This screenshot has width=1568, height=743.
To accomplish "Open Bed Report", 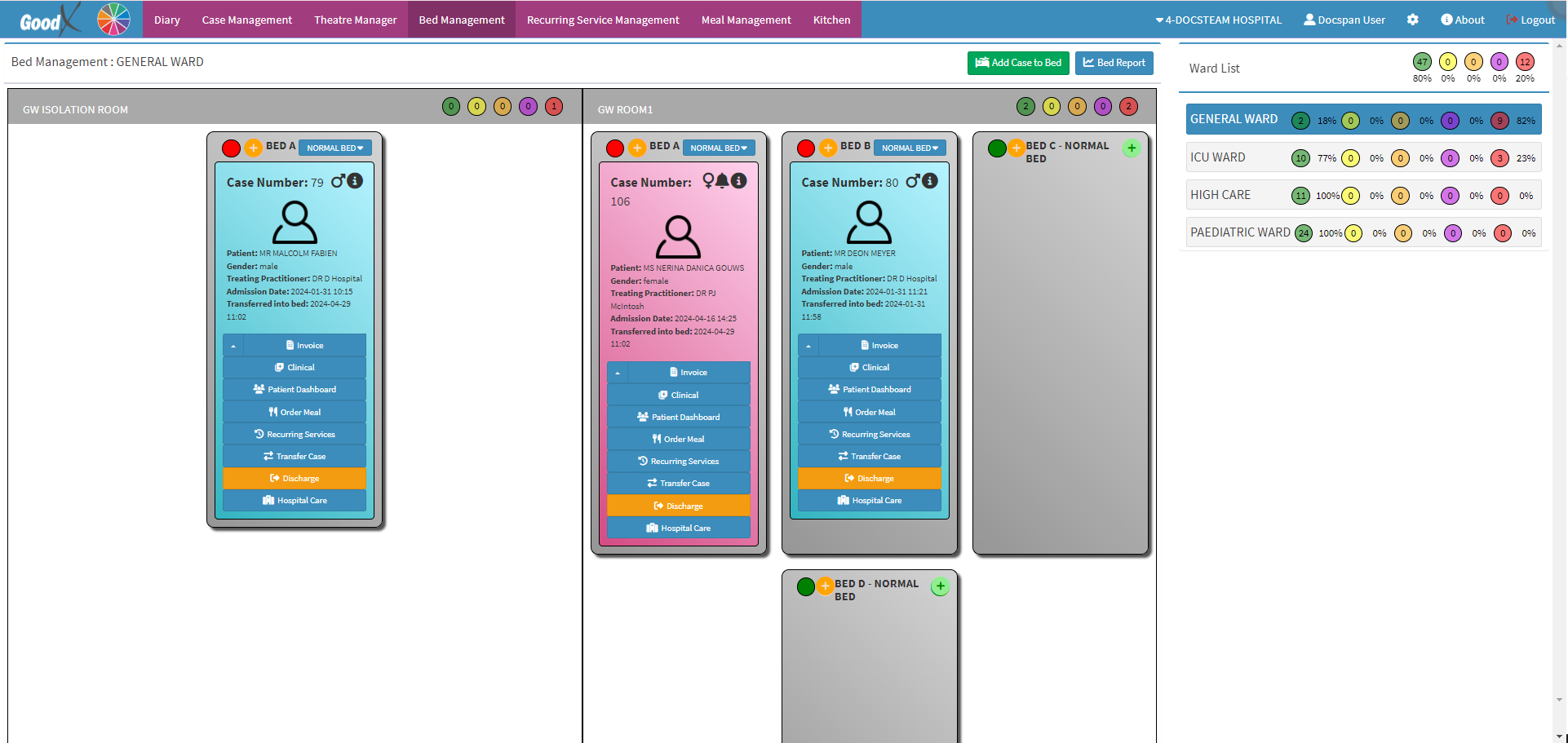I will (x=1114, y=63).
